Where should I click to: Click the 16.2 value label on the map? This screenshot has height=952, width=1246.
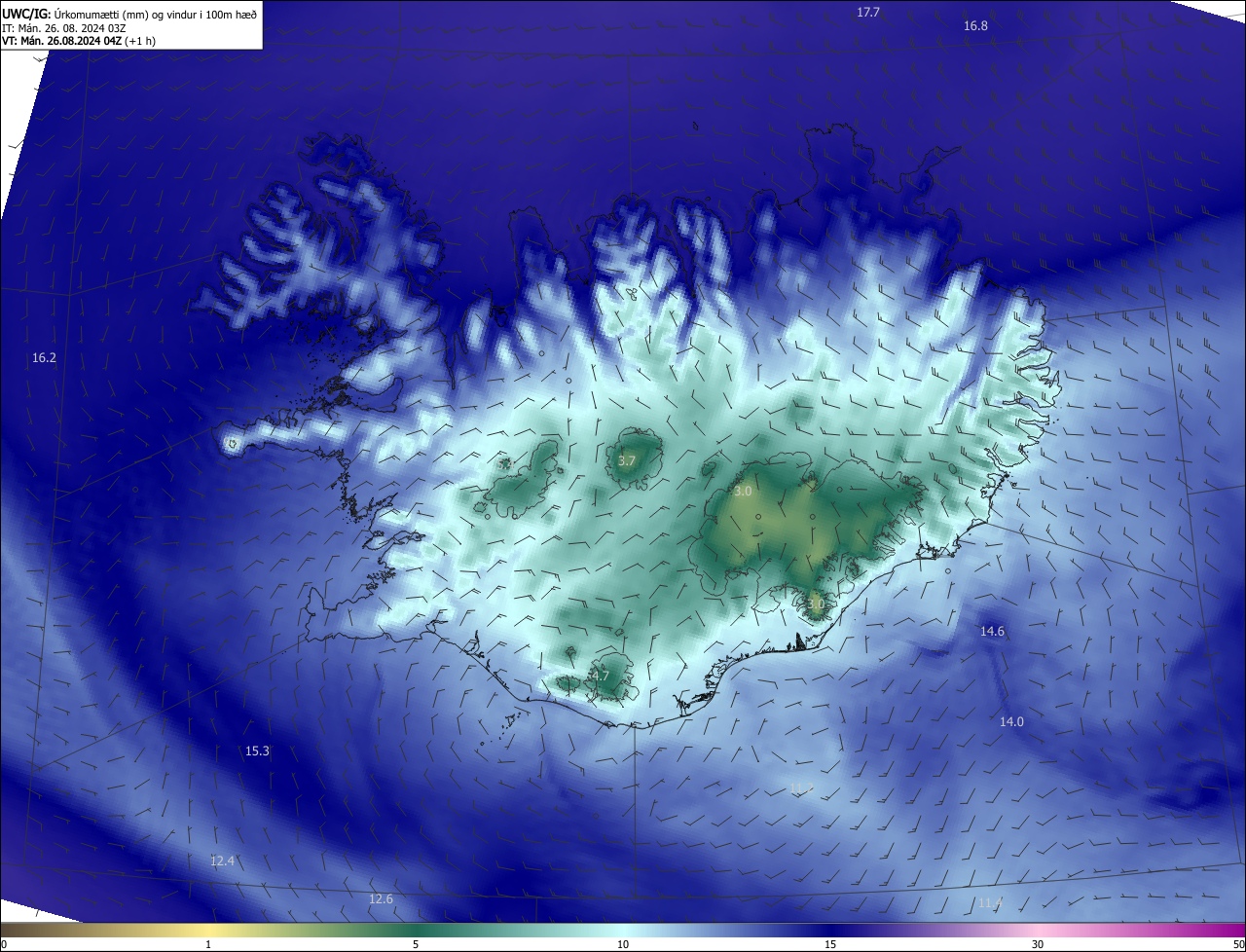pyautogui.click(x=44, y=358)
